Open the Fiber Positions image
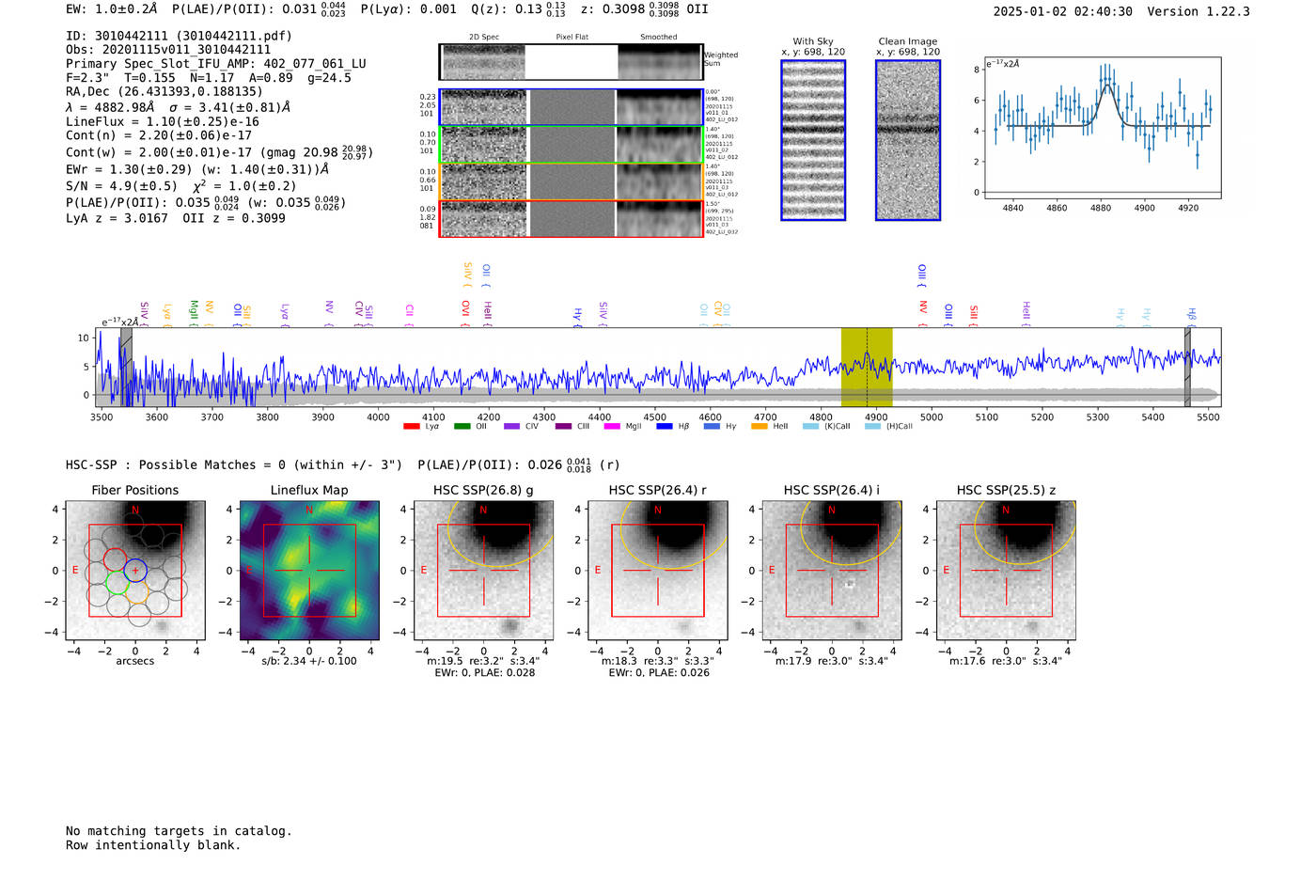Viewport: 1316px width, 896px height. tap(135, 571)
